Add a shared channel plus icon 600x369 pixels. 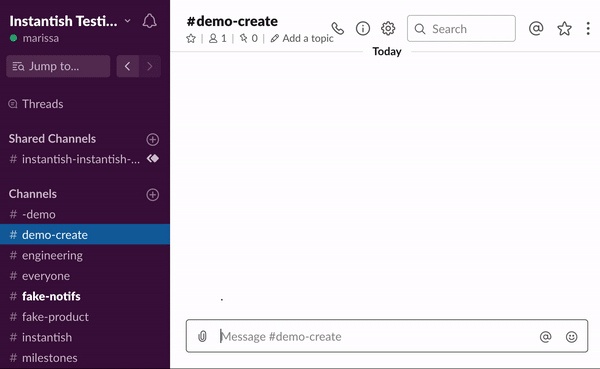[153, 139]
